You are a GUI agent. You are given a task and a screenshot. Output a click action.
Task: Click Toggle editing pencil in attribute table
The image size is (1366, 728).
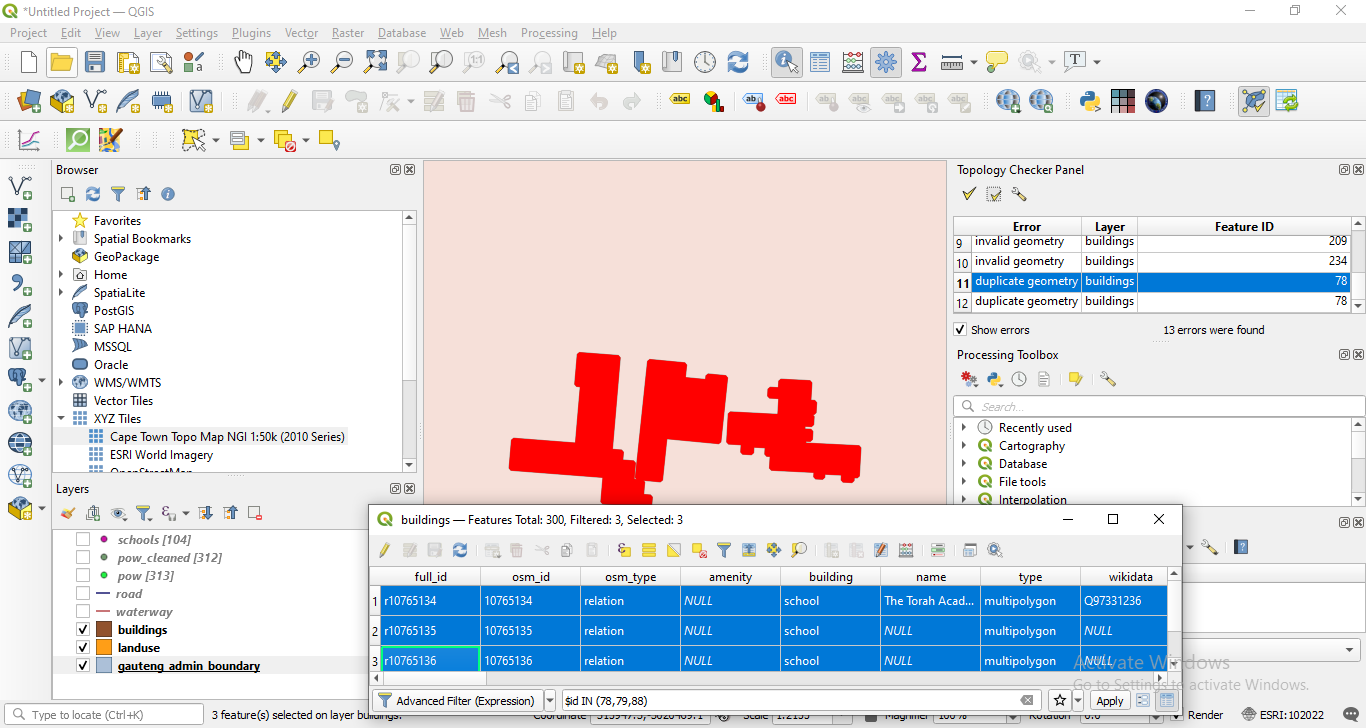(x=385, y=550)
